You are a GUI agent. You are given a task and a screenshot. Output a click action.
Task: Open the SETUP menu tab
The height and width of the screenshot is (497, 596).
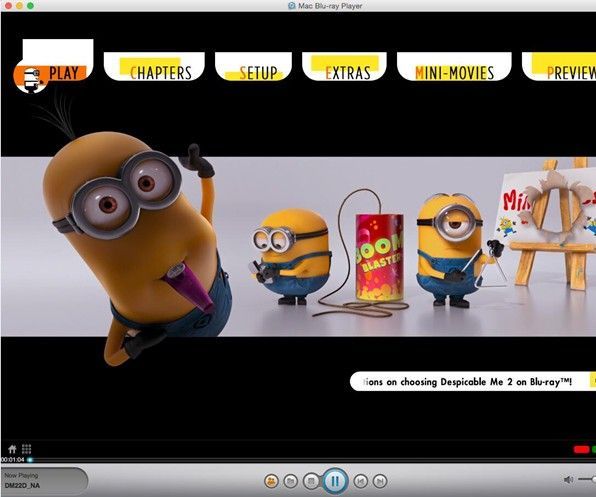point(254,67)
